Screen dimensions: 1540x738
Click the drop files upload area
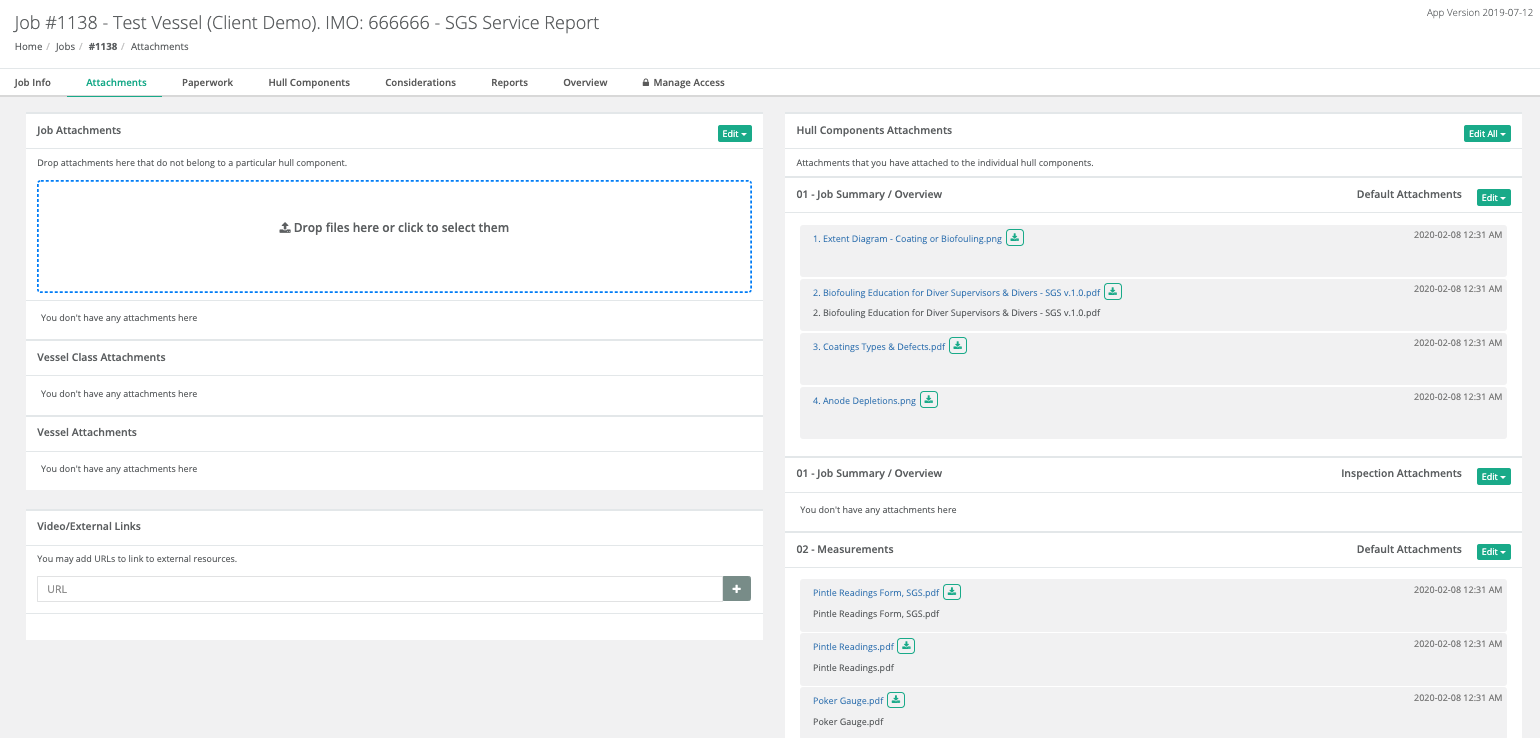pos(394,236)
